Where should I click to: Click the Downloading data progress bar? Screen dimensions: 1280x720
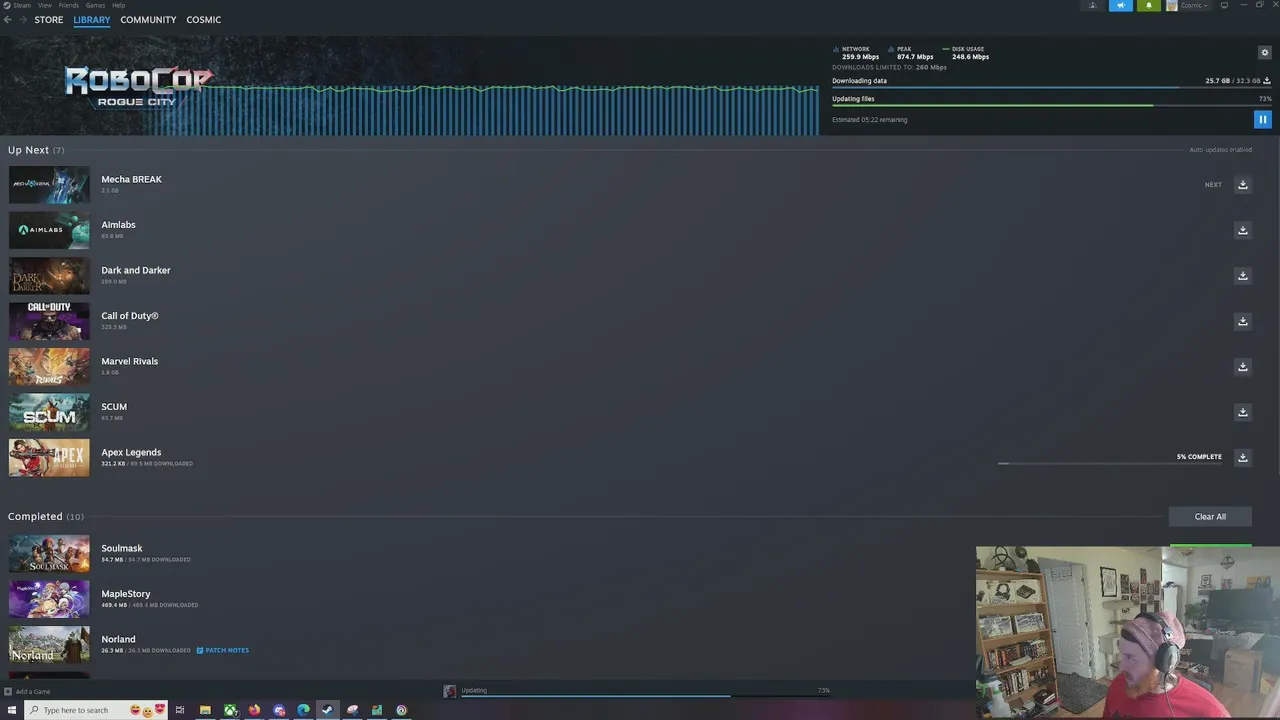pyautogui.click(x=1052, y=88)
